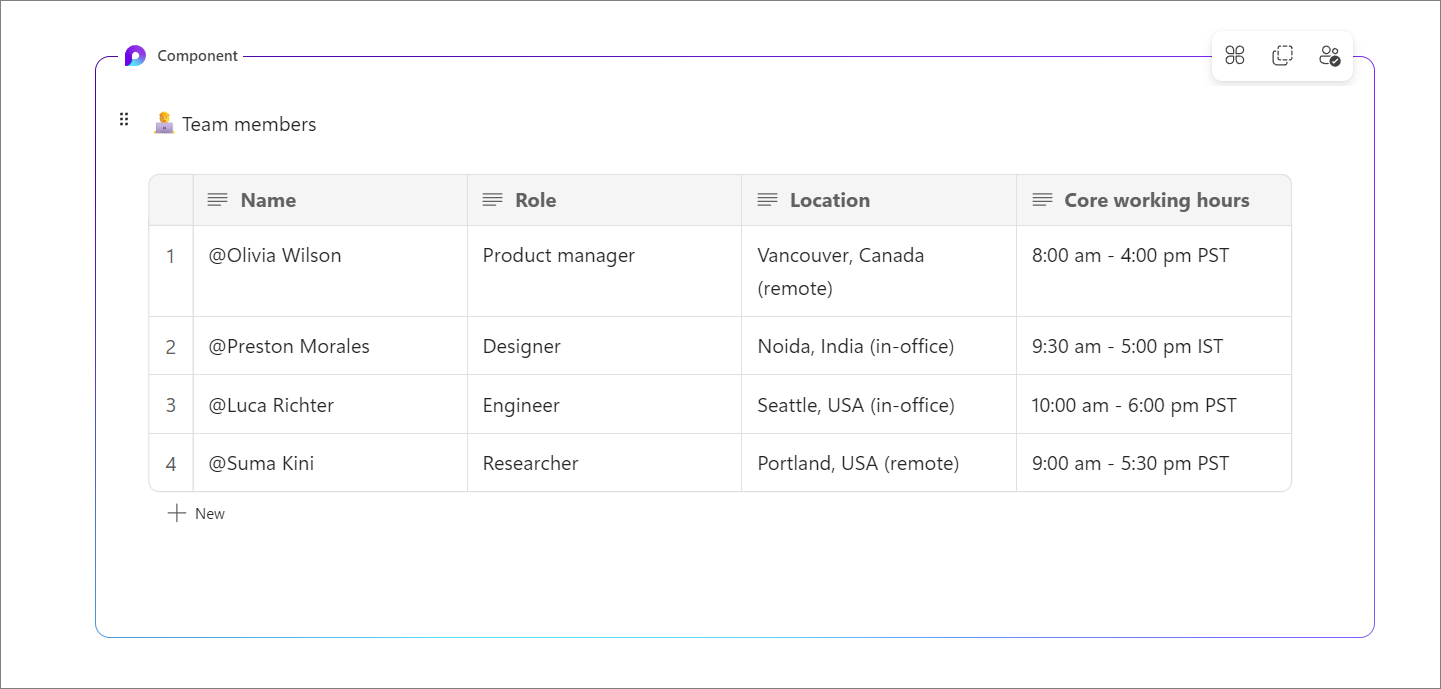The width and height of the screenshot is (1441, 689).
Task: Add a row with the New button
Action: 197,513
